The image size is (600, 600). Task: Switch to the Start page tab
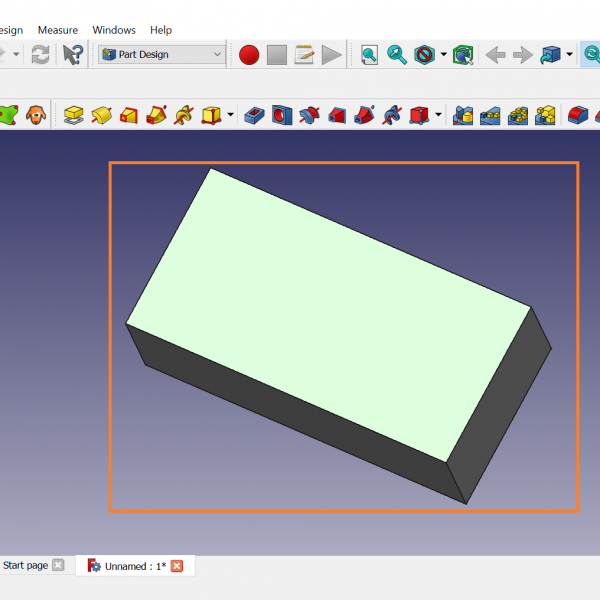pyautogui.click(x=26, y=566)
